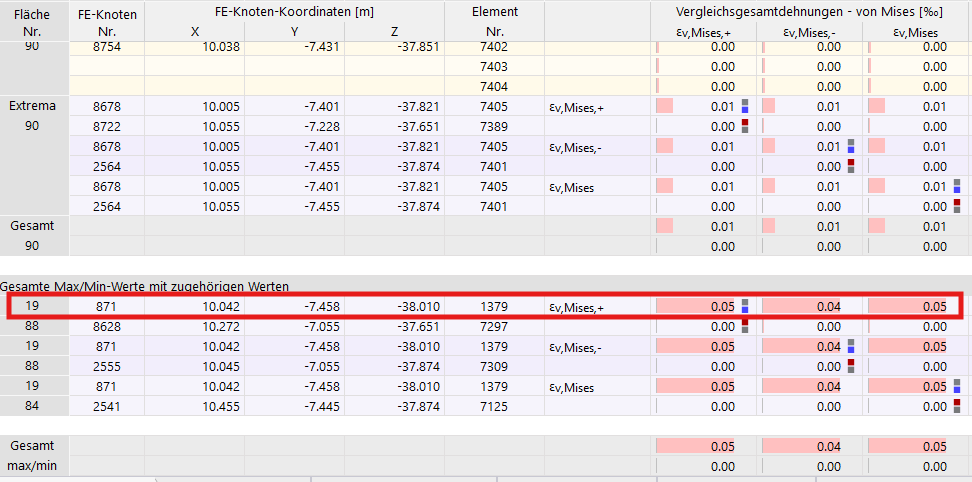The width and height of the screenshot is (972, 482).
Task: Click red min marker in element 7401 εv,Mises,- row
Action: click(851, 163)
